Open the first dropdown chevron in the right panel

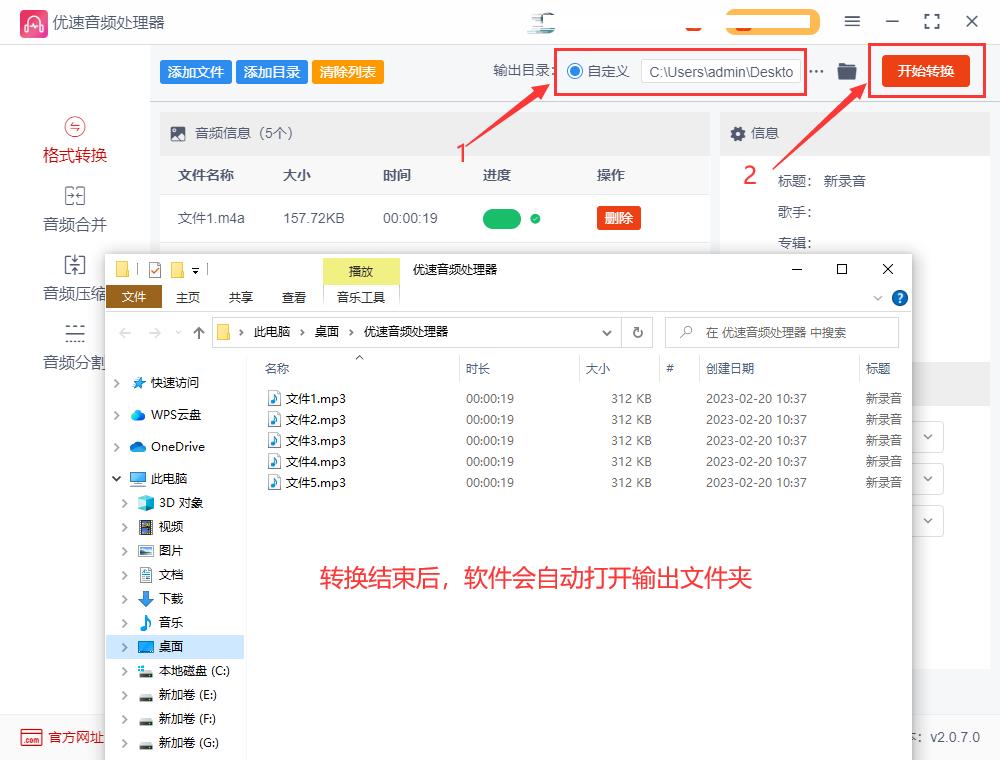point(927,437)
